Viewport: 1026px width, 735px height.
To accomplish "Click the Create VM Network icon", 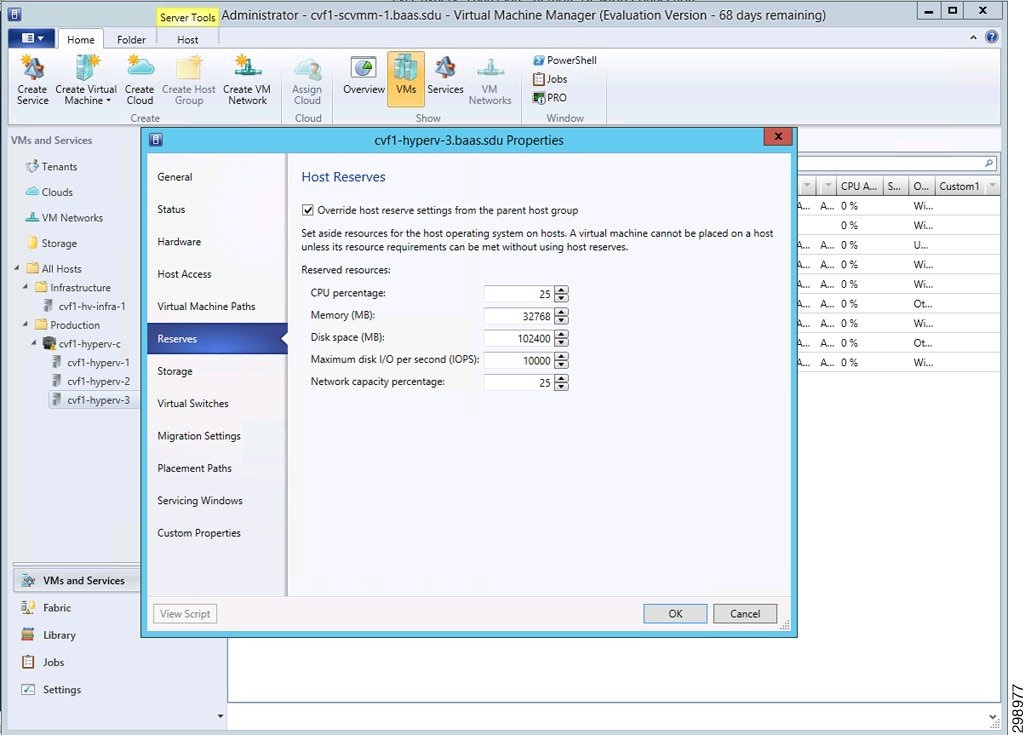I will 247,80.
